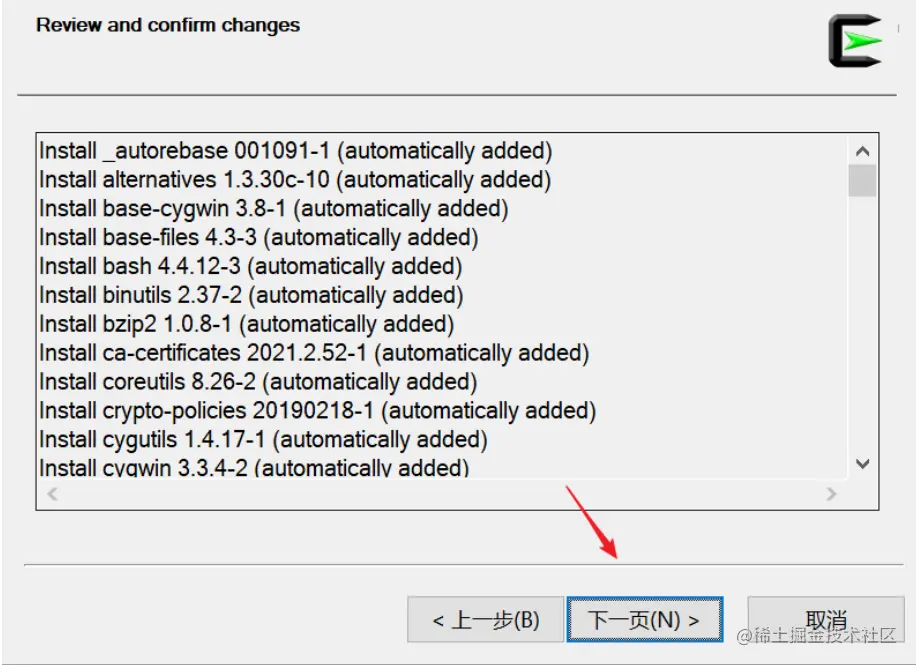This screenshot has width=916, height=665.
Task: Select the Install cygutils 1.4.17-1 line
Action: pyautogui.click(x=263, y=439)
